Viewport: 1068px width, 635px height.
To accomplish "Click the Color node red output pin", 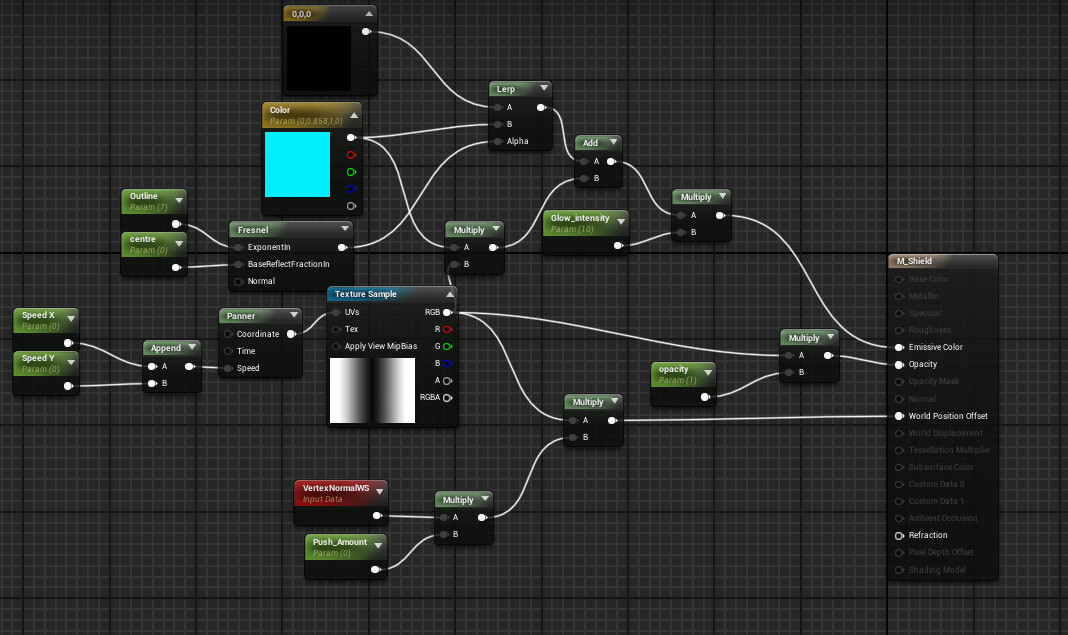I will tap(351, 155).
